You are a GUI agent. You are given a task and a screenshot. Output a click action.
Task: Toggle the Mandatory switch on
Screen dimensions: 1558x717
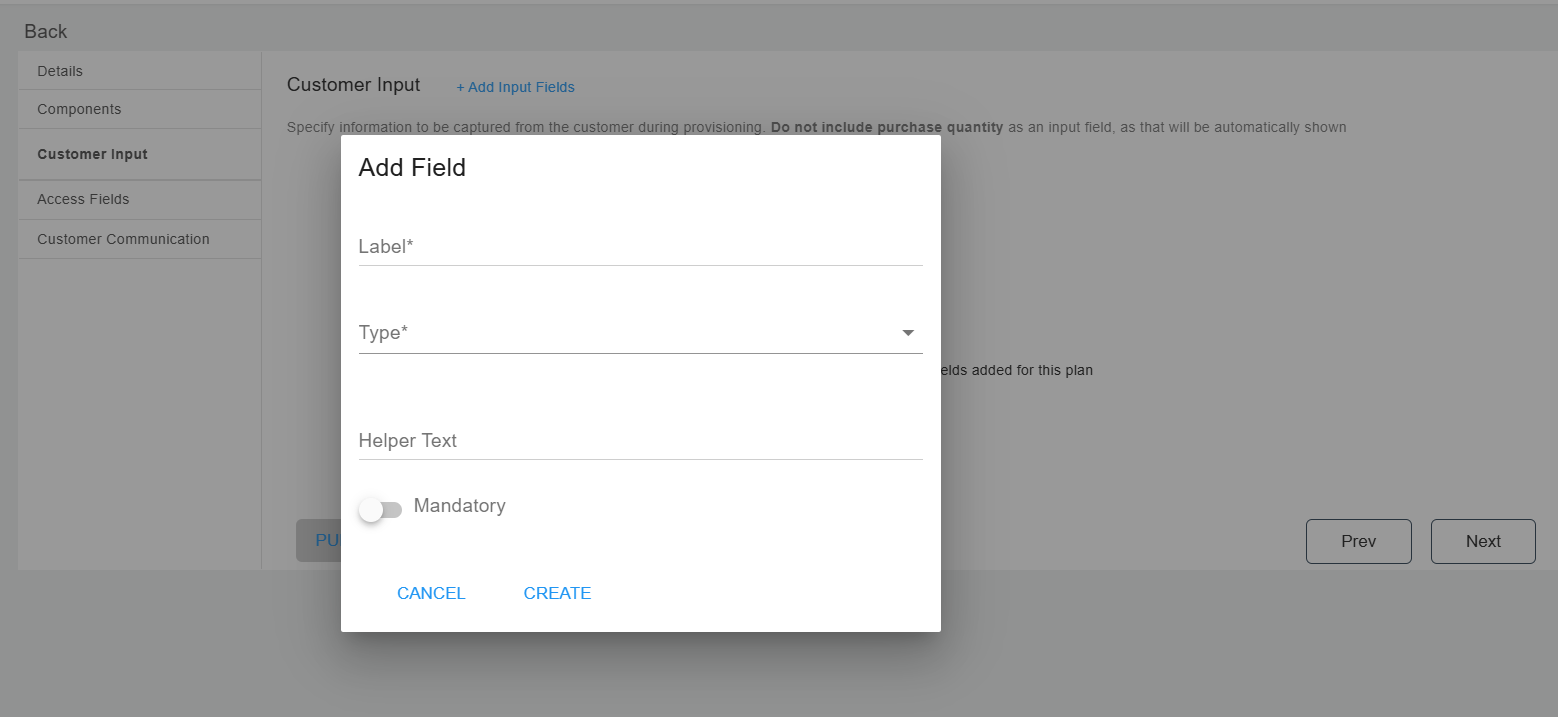(x=380, y=510)
